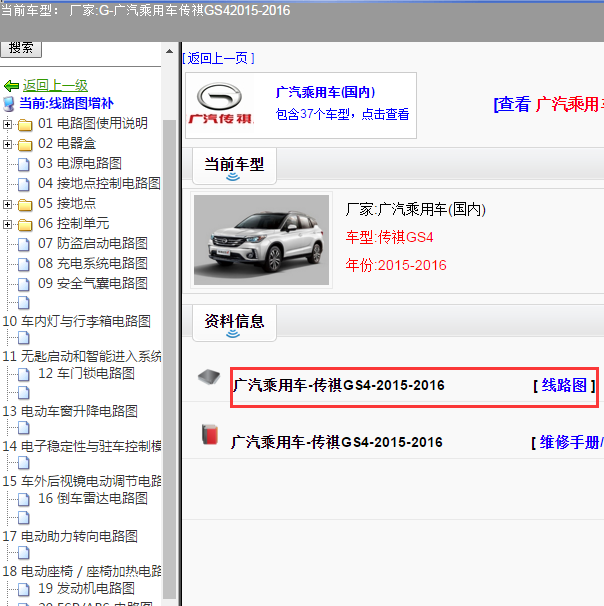
Task: Click the tree panel scroll-up arrow
Action: (169, 51)
